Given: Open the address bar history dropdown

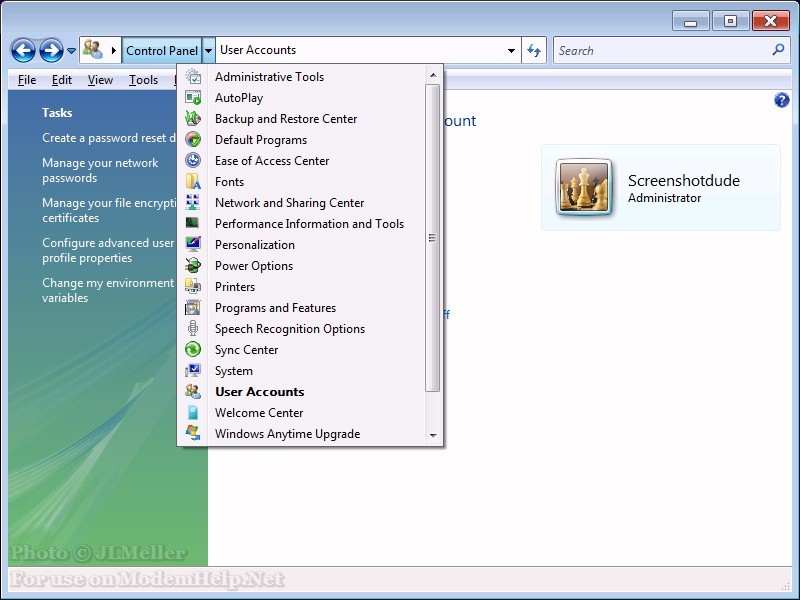Looking at the screenshot, I should [511, 50].
